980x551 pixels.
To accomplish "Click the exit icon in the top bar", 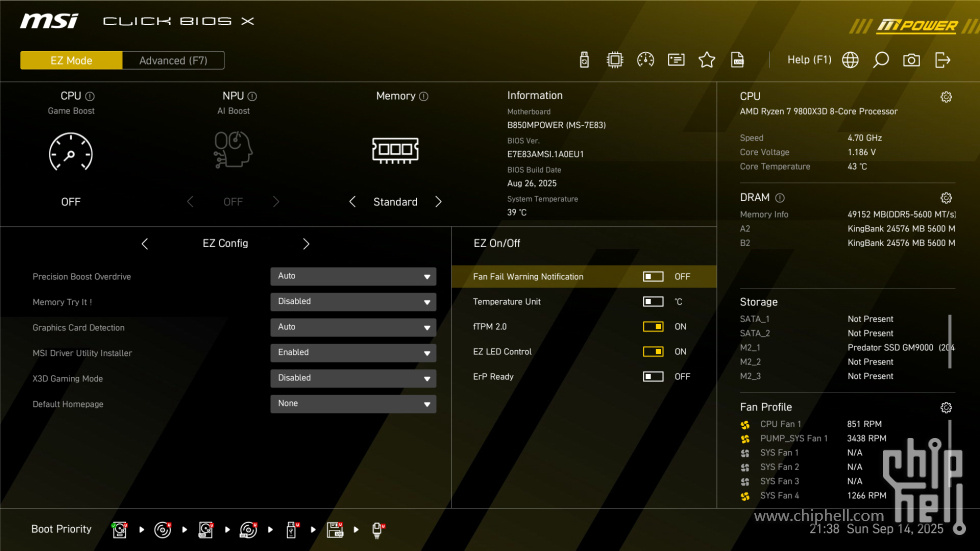I will [942, 60].
